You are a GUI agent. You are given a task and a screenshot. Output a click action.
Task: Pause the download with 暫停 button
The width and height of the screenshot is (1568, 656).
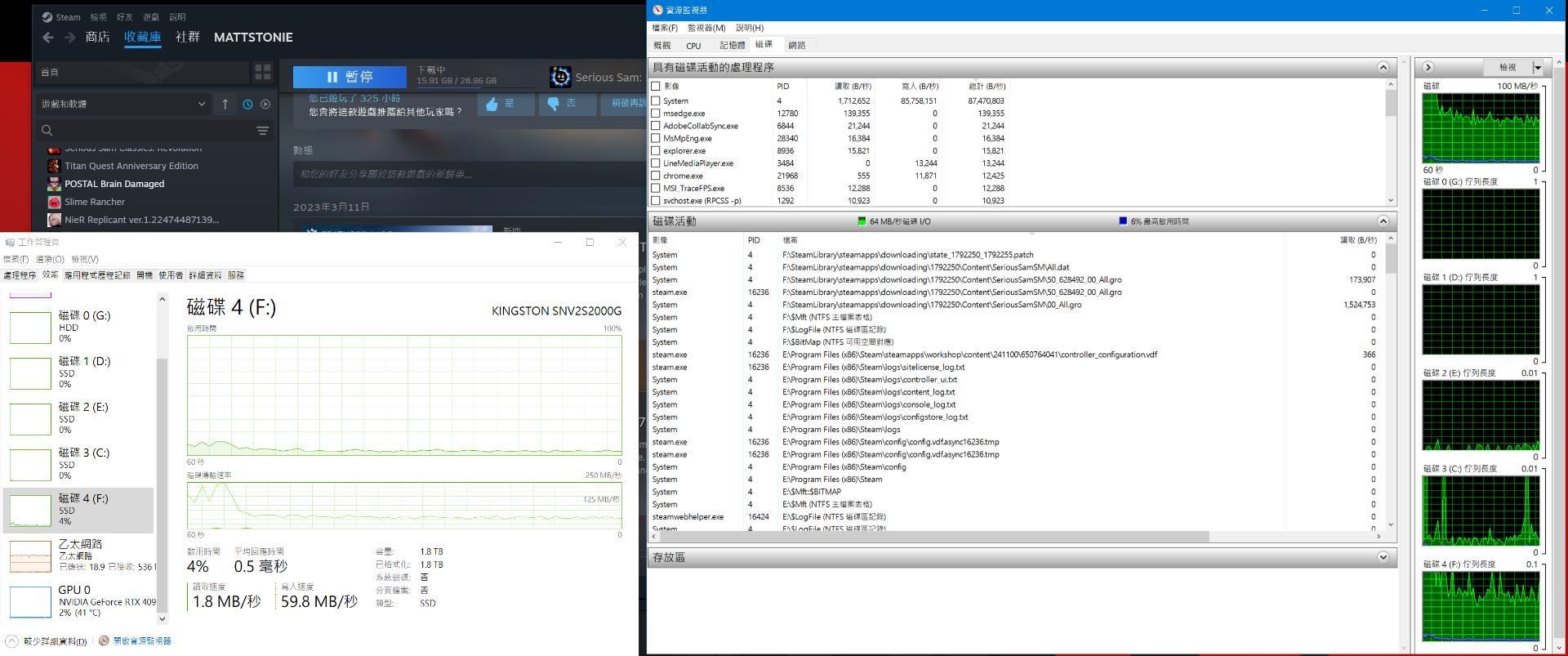[x=350, y=77]
